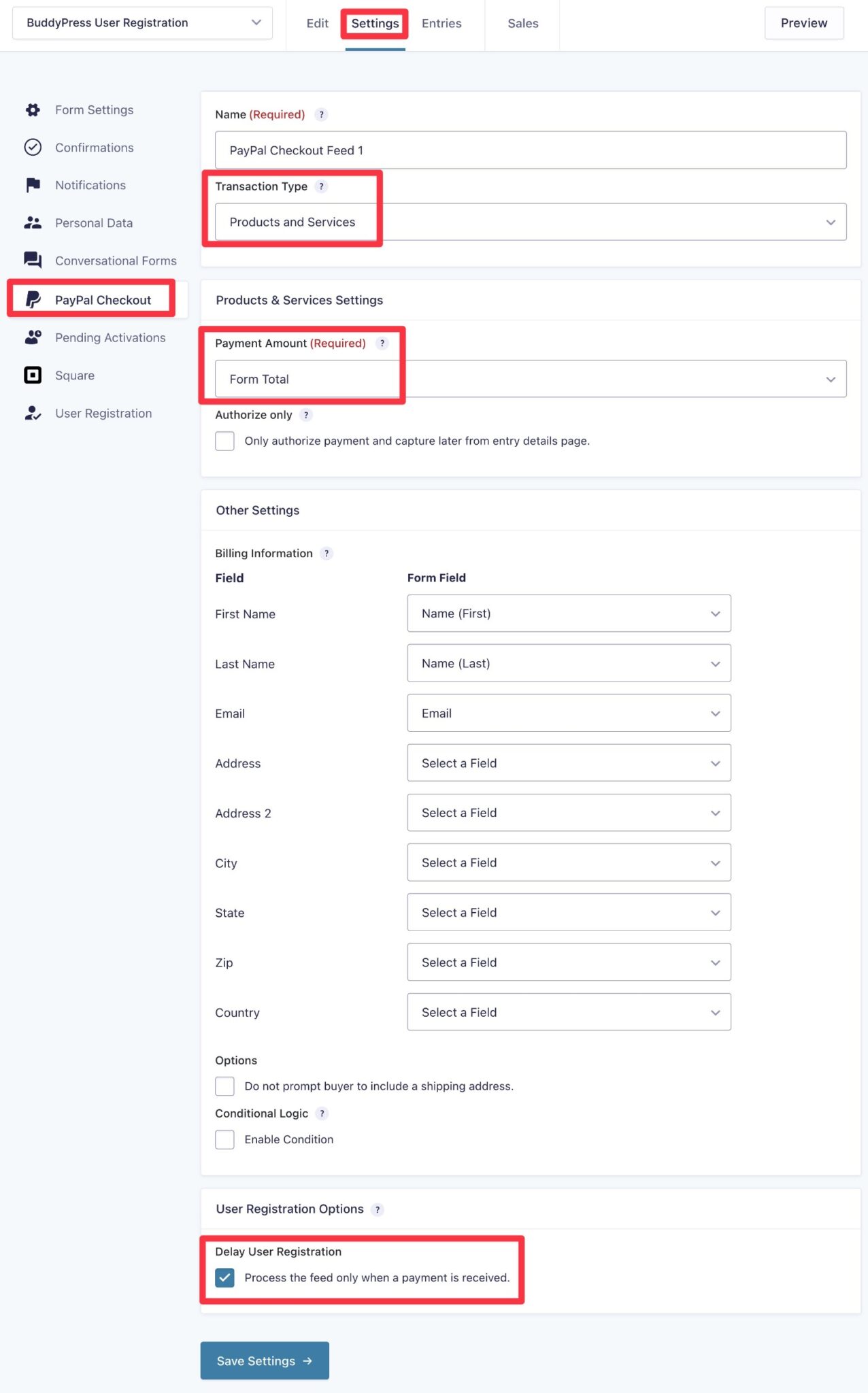868x1393 pixels.
Task: Open the form Preview
Action: click(x=804, y=22)
